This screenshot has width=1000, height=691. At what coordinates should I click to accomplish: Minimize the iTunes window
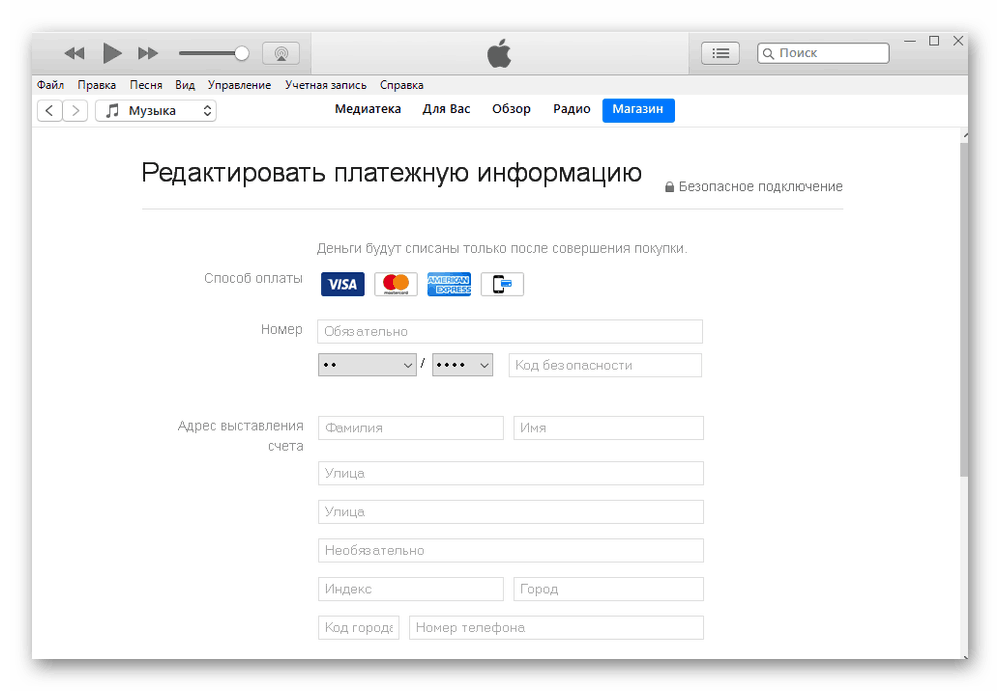coord(910,41)
